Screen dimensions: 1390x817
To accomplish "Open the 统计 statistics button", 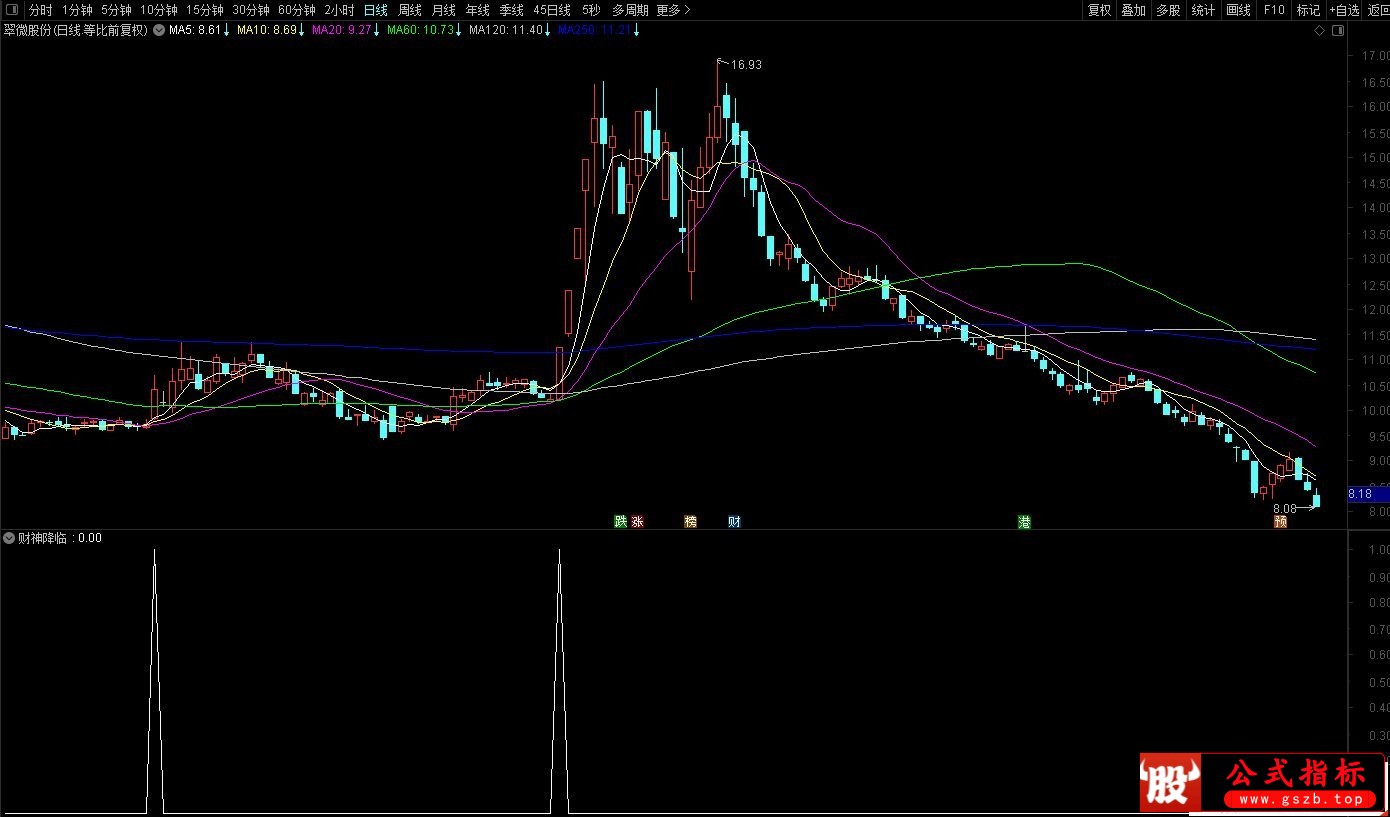I will click(1203, 10).
